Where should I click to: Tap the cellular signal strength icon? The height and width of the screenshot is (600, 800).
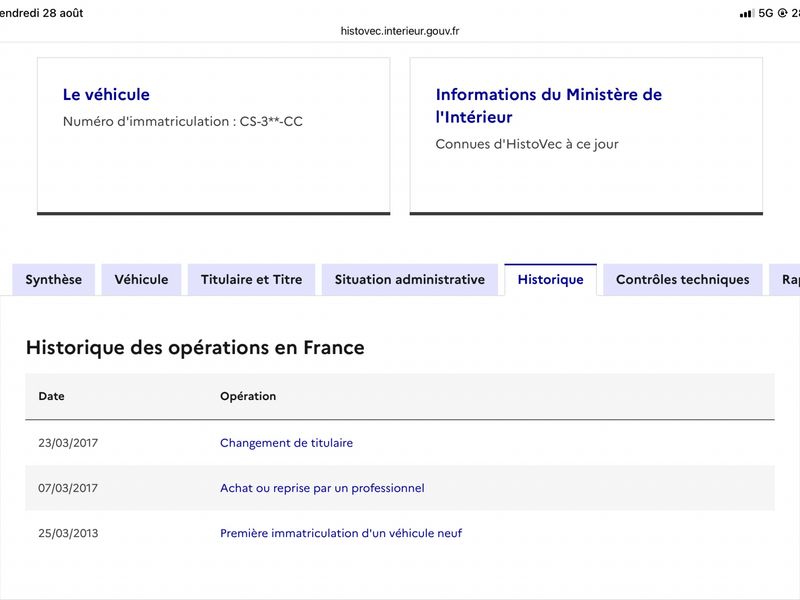pyautogui.click(x=746, y=13)
